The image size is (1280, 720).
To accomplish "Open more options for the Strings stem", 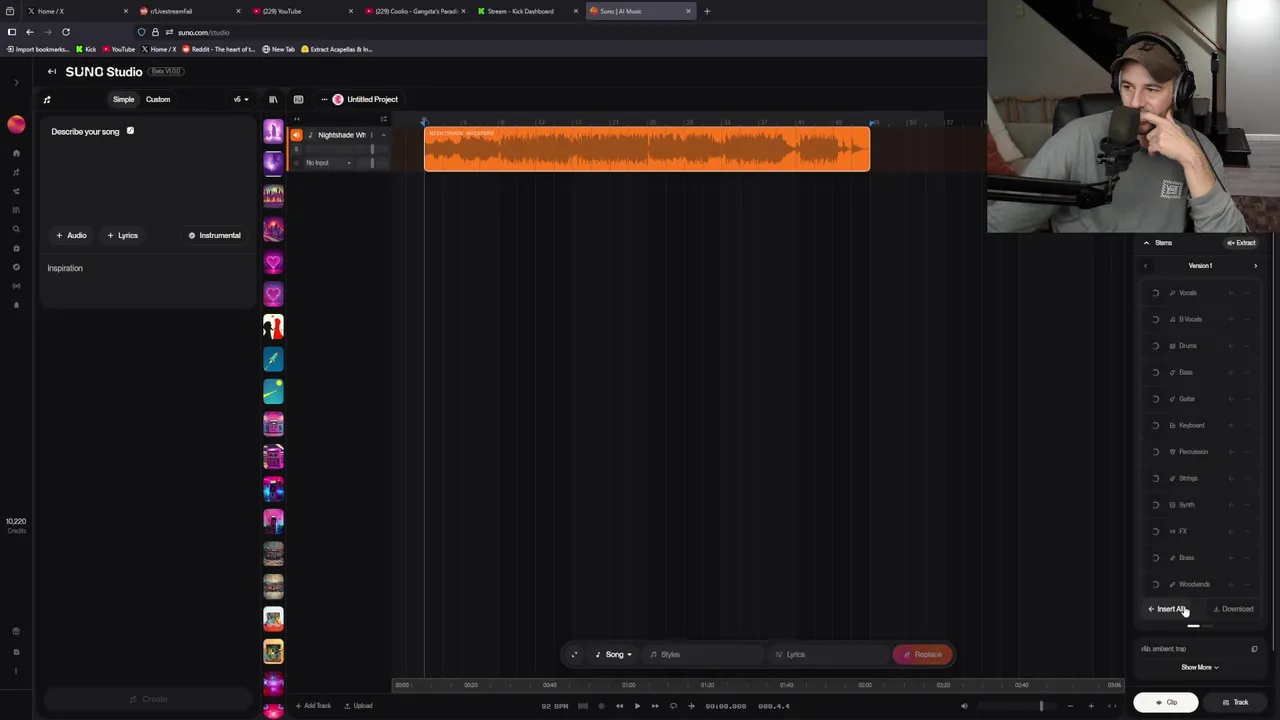I will coord(1249,478).
